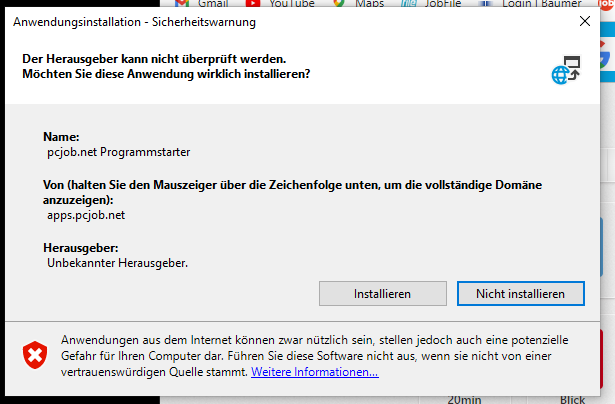The image size is (615, 404).
Task: Open the Login Baumer bookmark in browser
Action: (529, 4)
